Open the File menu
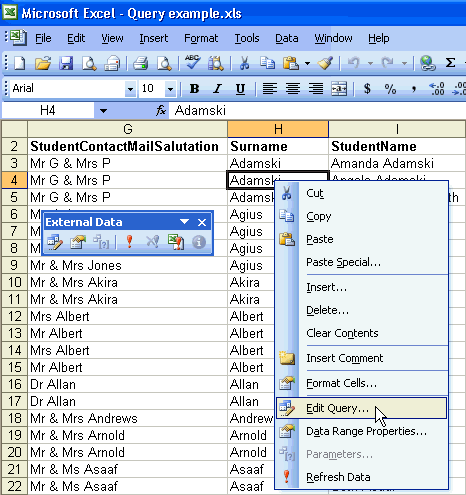The height and width of the screenshot is (495, 466). pyautogui.click(x=43, y=38)
